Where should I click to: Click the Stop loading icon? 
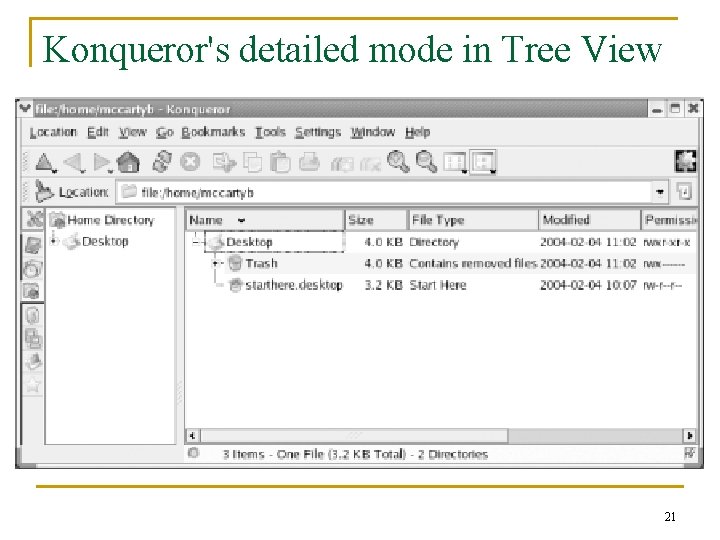click(x=190, y=162)
